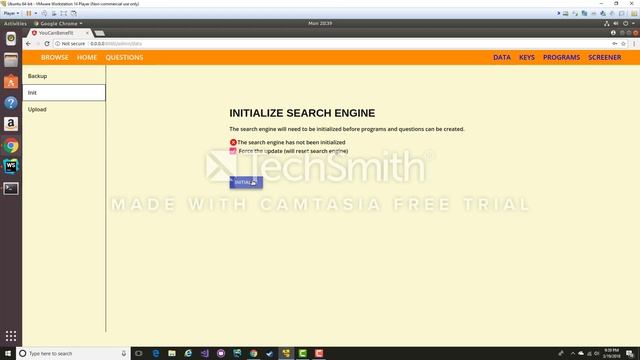Toggle the Force update checkbox
Image resolution: width=640 pixels, height=360 pixels.
click(233, 151)
